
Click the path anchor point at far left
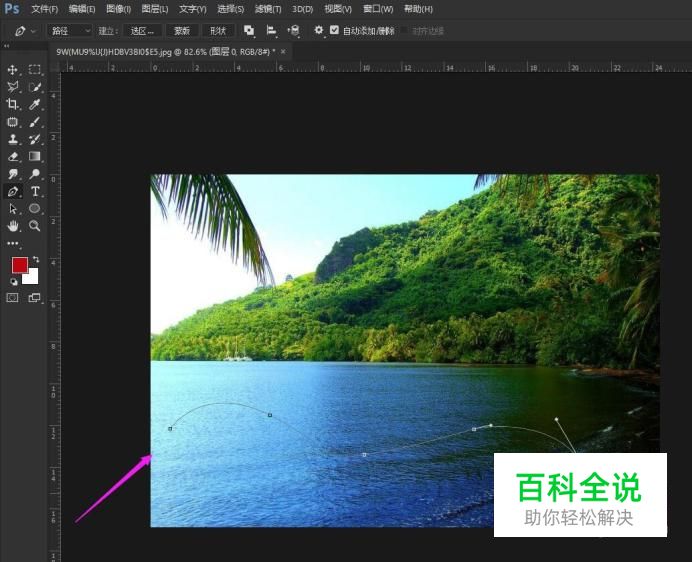[170, 428]
